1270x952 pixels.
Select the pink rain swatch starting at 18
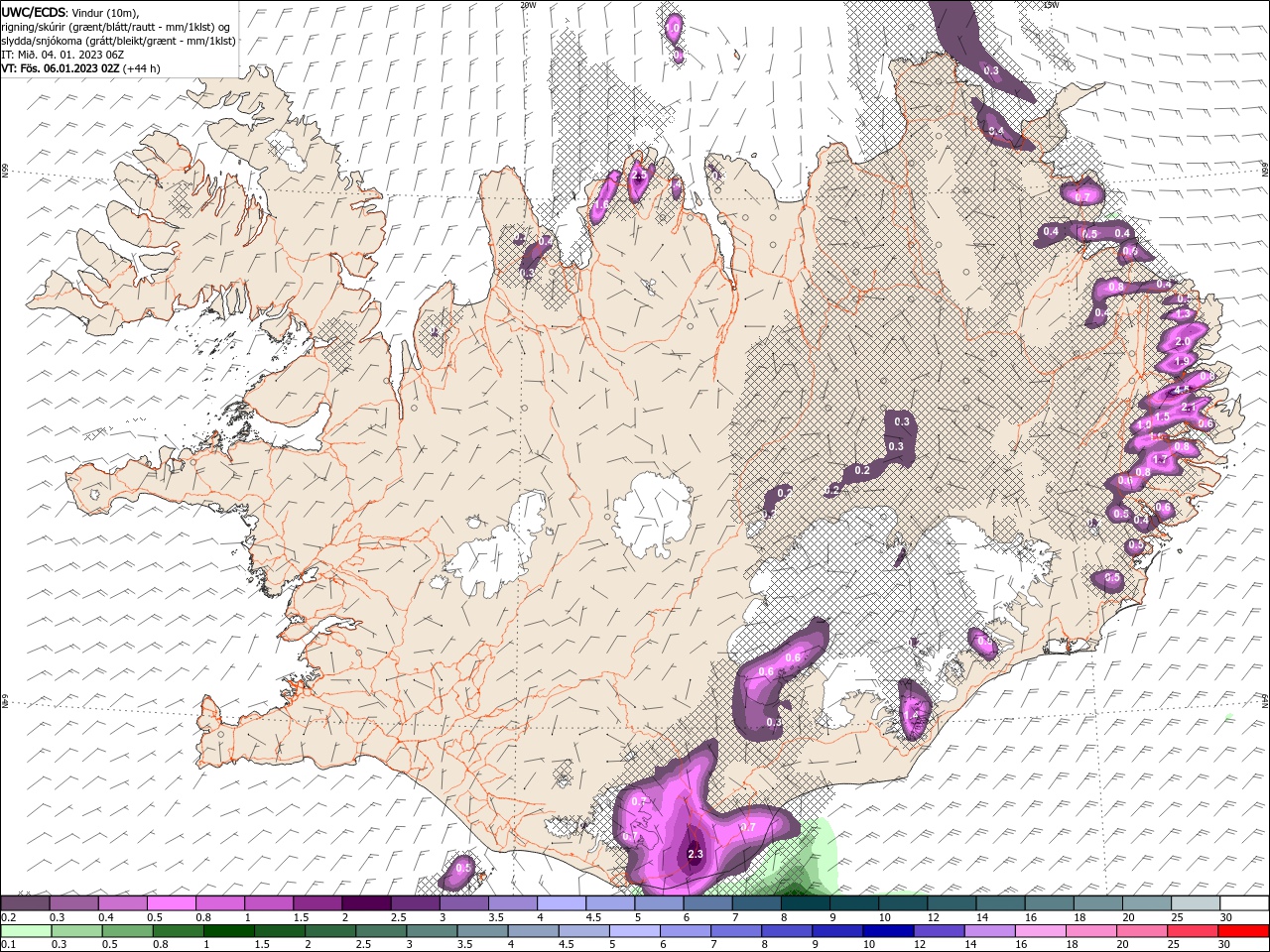pyautogui.click(x=1091, y=931)
